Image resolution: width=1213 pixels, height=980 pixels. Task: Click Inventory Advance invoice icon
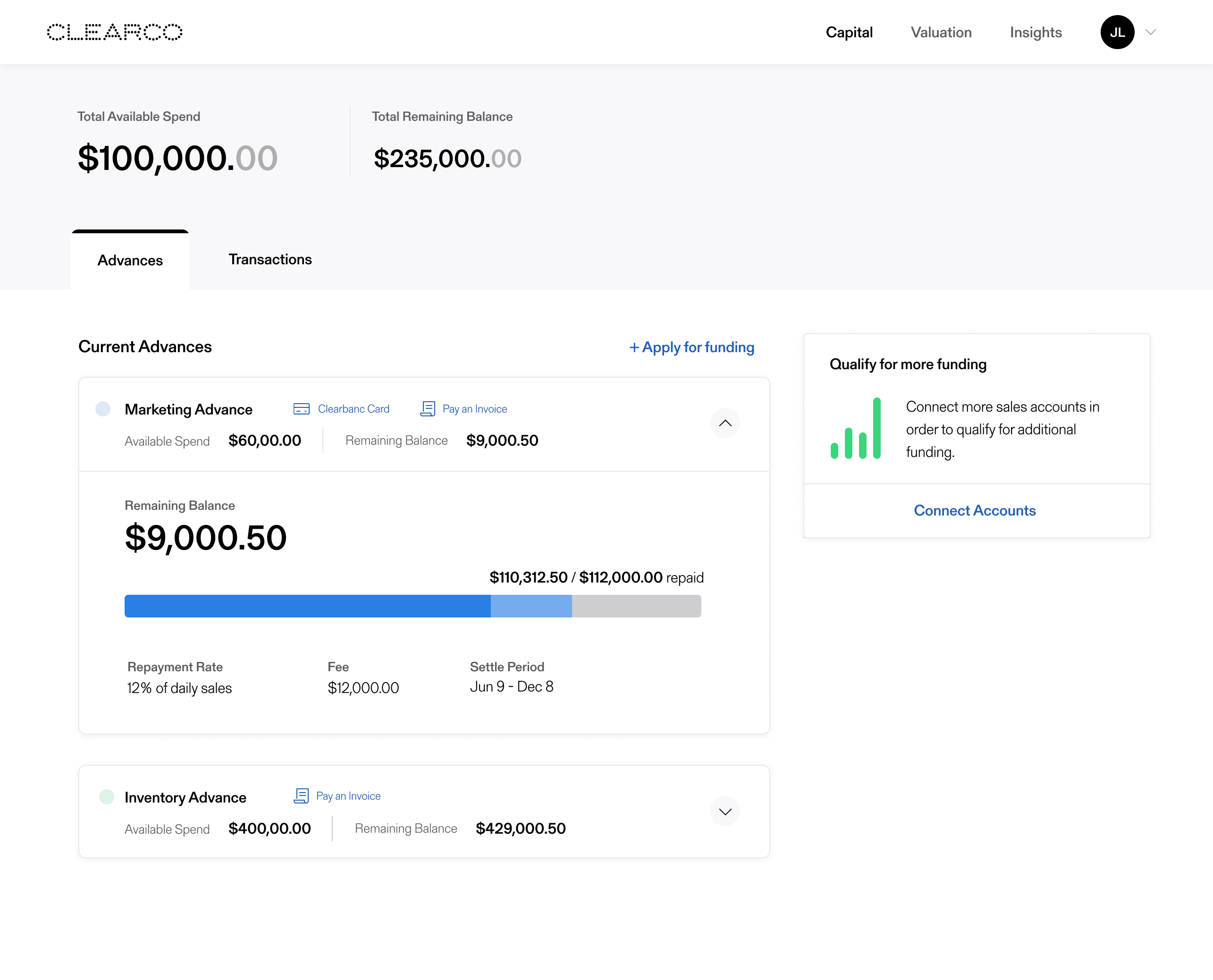[302, 796]
